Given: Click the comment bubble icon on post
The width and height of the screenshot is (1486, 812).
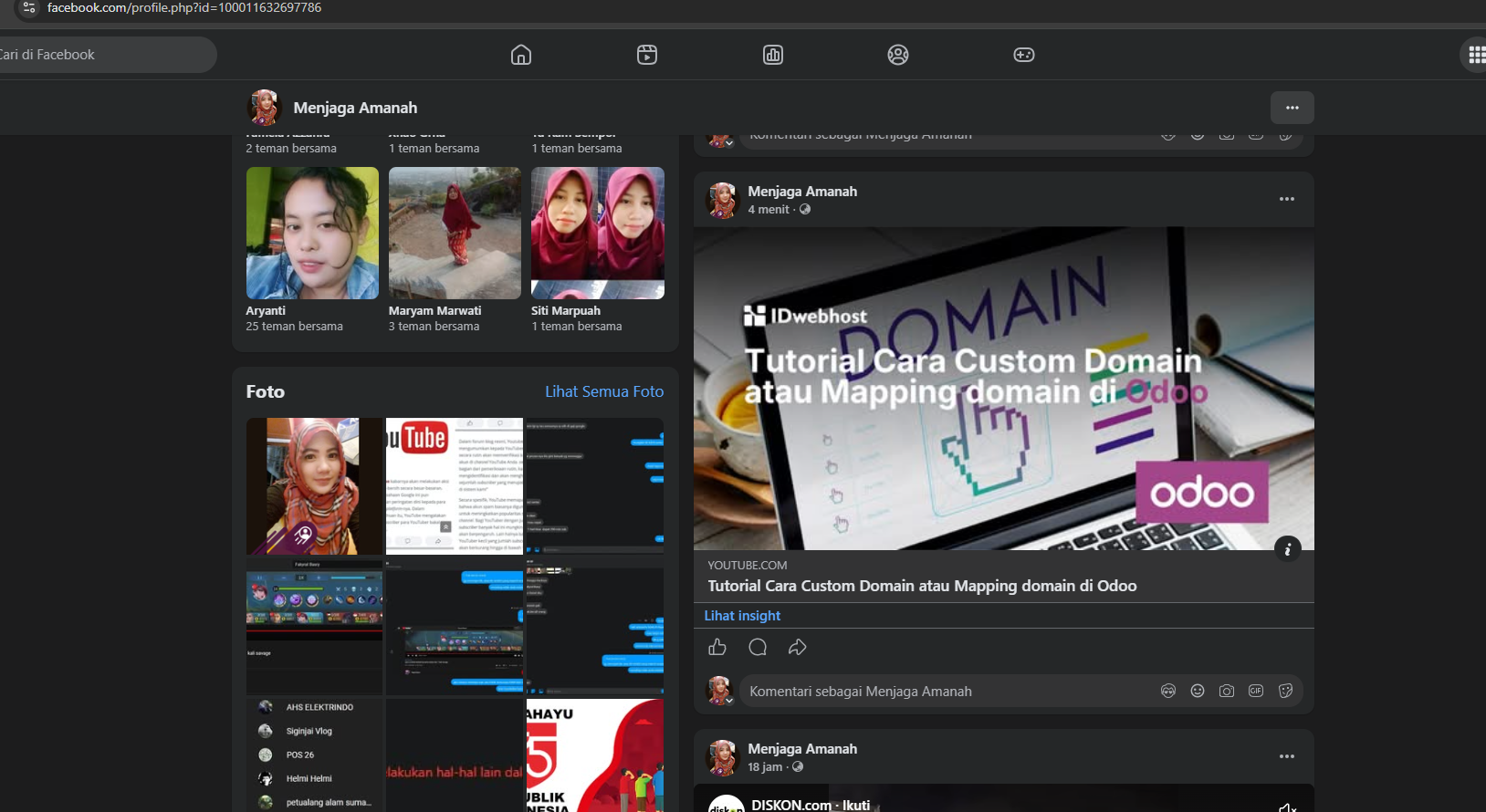Looking at the screenshot, I should coord(758,647).
